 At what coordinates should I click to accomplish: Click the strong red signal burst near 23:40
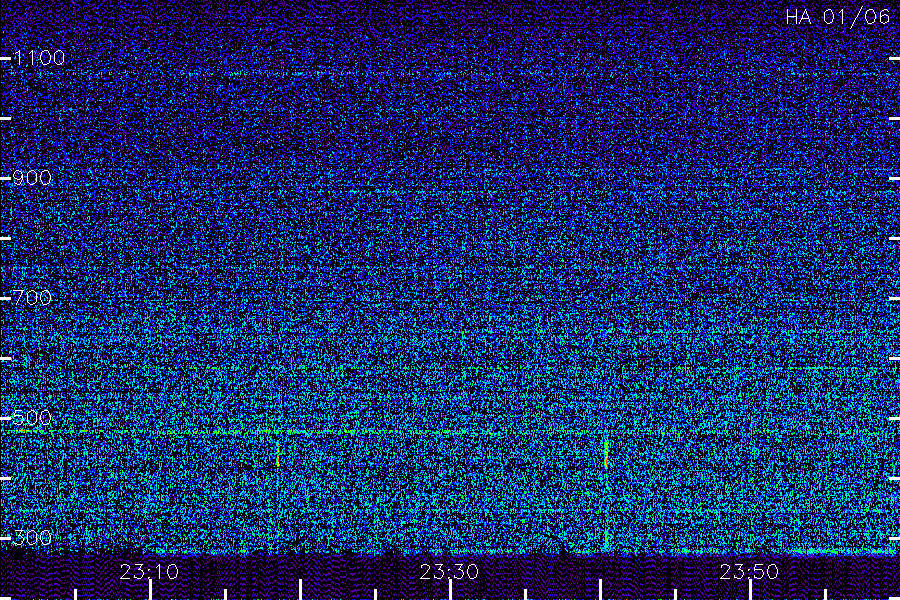(x=606, y=454)
